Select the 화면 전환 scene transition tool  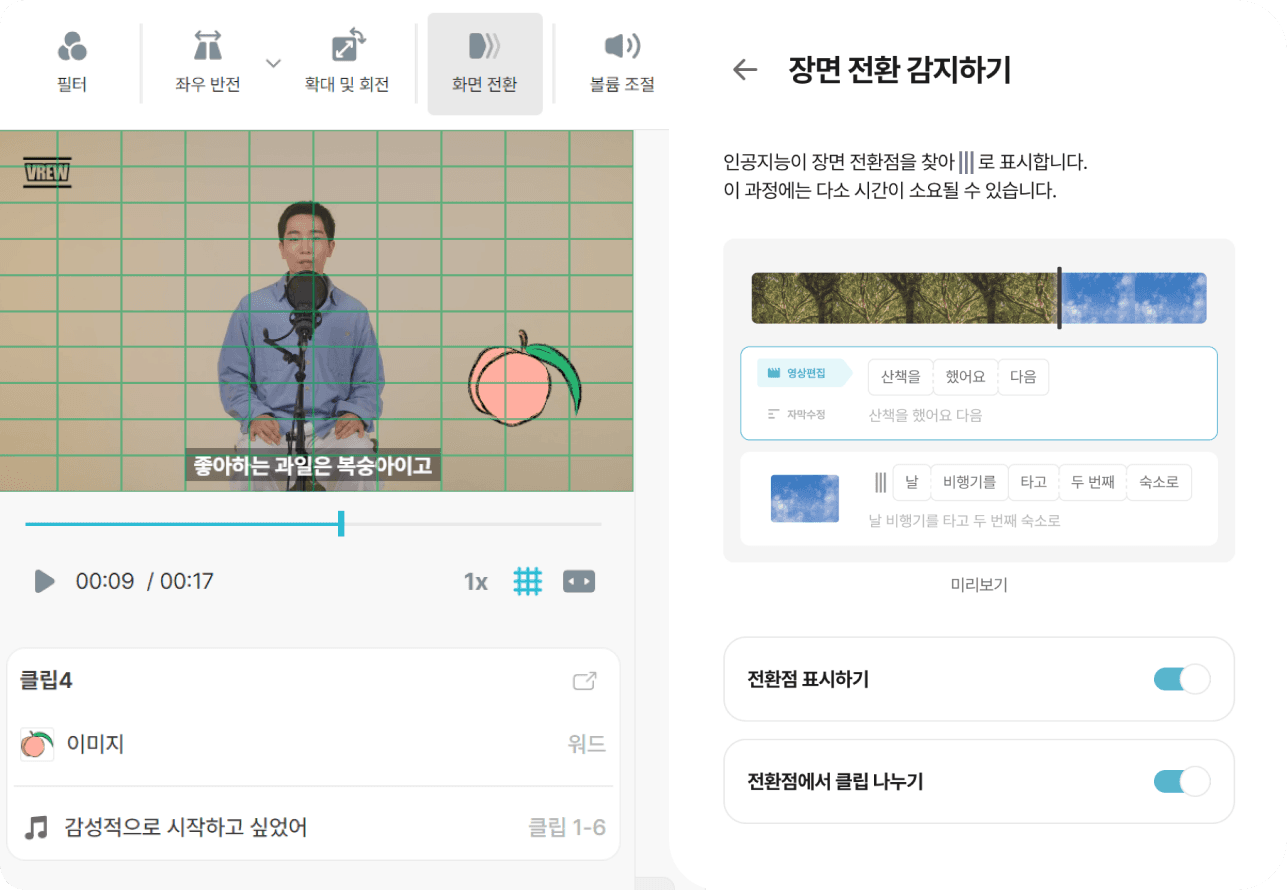coord(484,62)
